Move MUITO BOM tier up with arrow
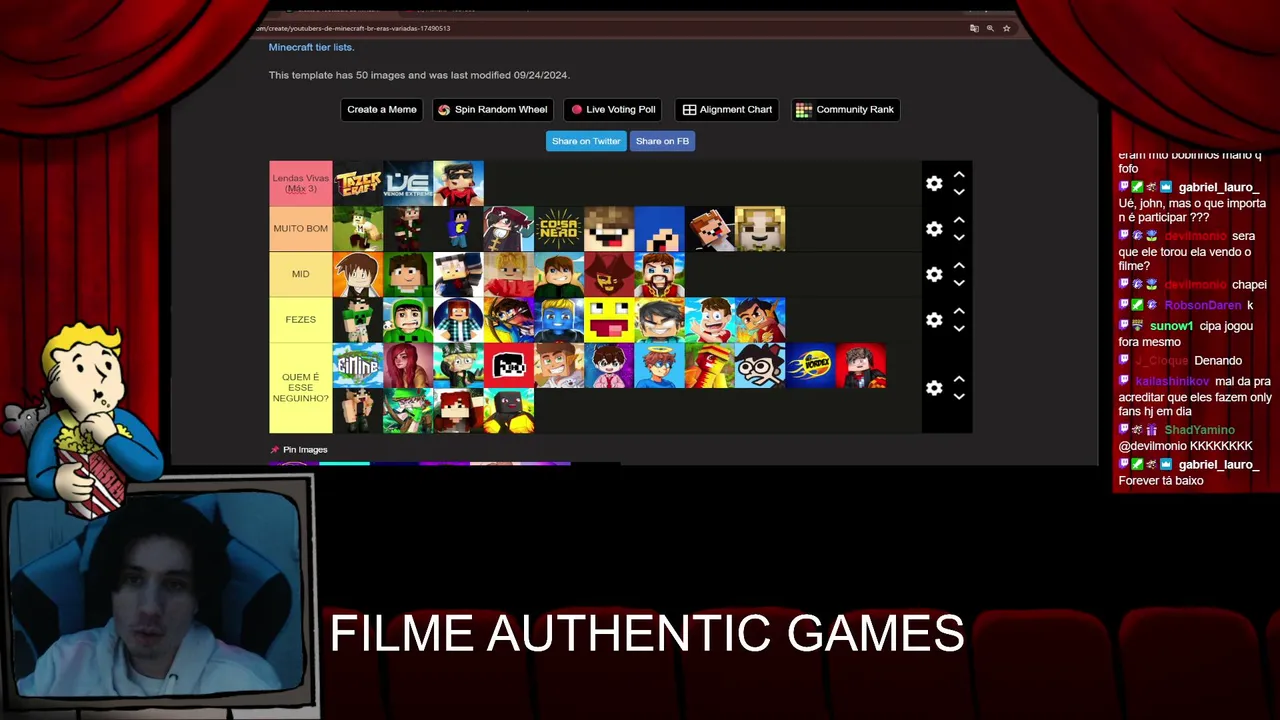 [959, 220]
